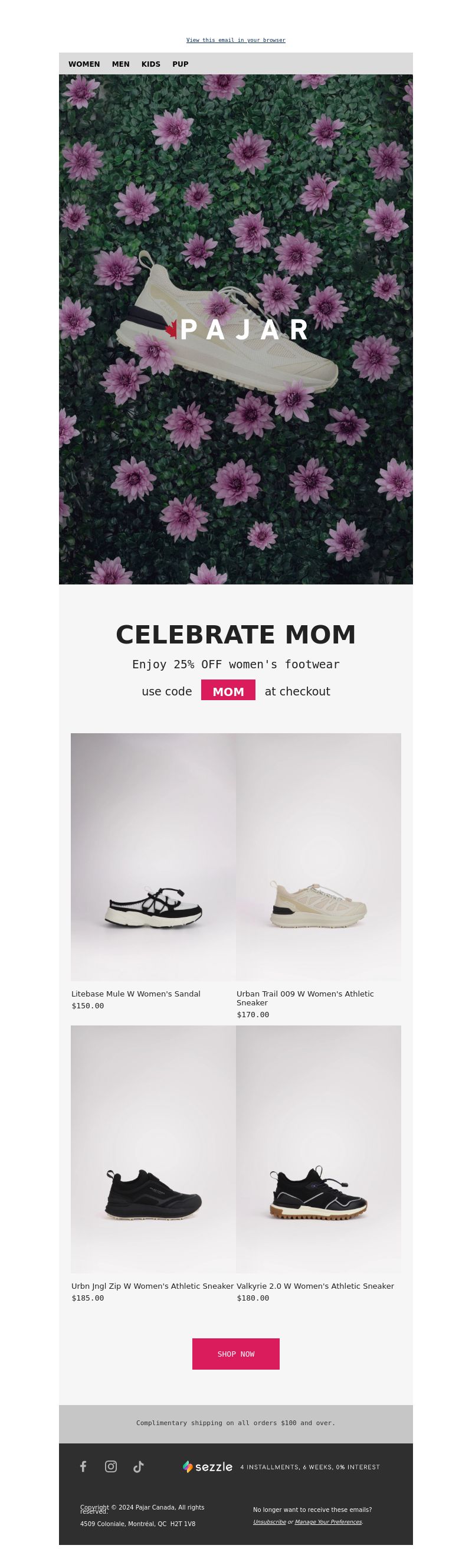The height and width of the screenshot is (1568, 472).
Task: Click the SHOP NOW button
Action: coord(236,1354)
